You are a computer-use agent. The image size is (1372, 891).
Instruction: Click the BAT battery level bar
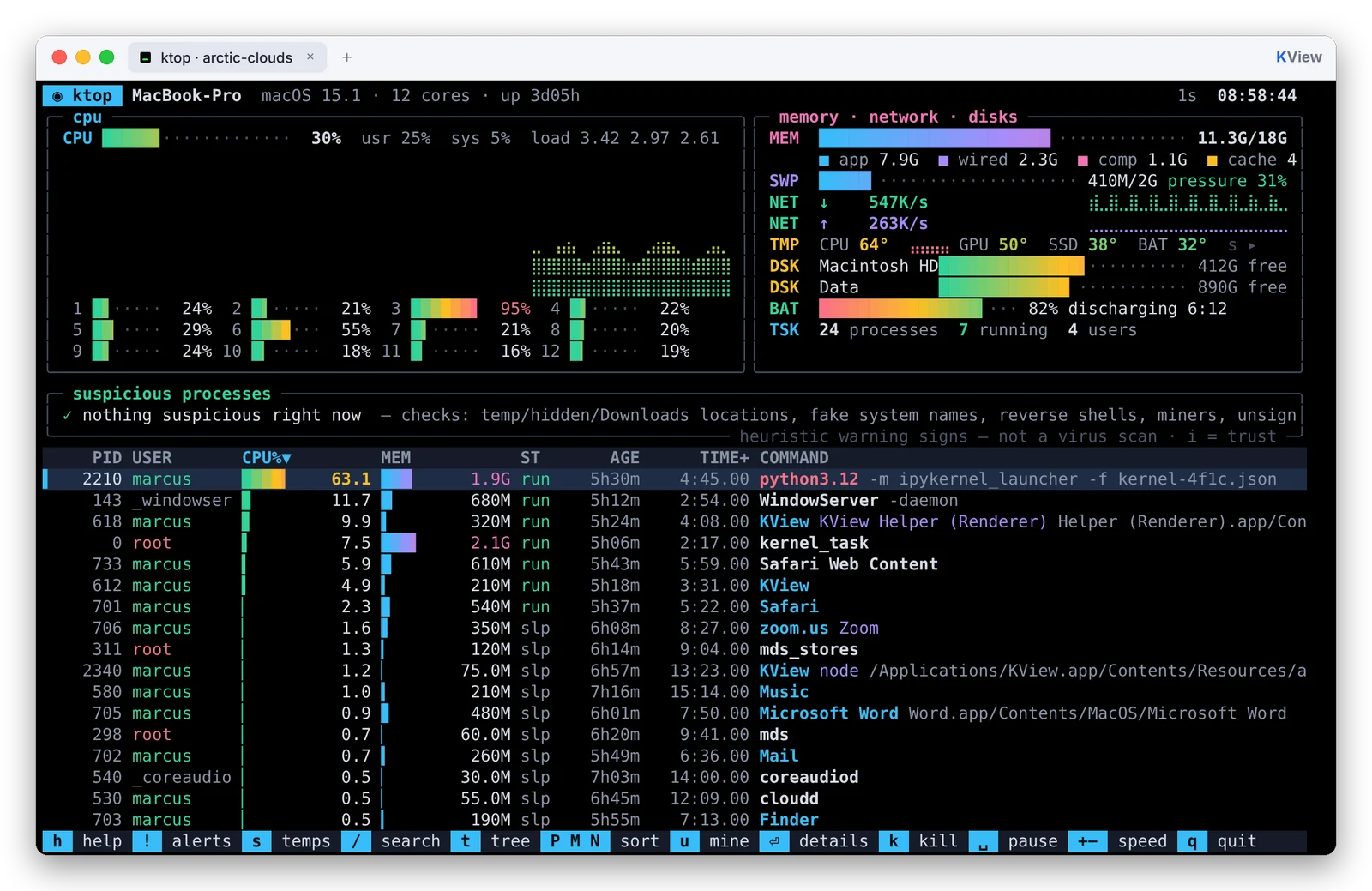pyautogui.click(x=900, y=309)
